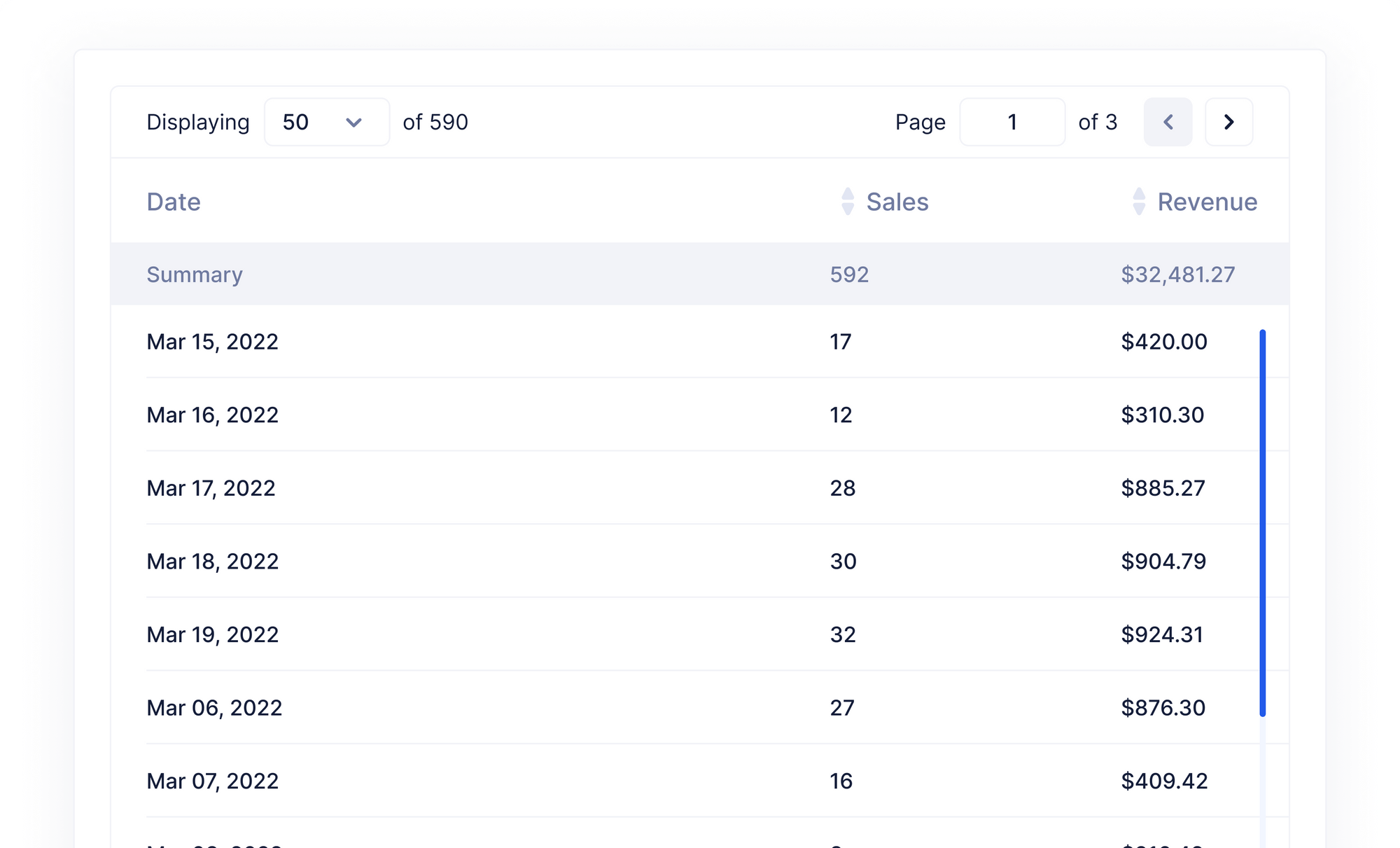The height and width of the screenshot is (848, 1400).
Task: Select the Summary row
Action: pyautogui.click(x=195, y=274)
